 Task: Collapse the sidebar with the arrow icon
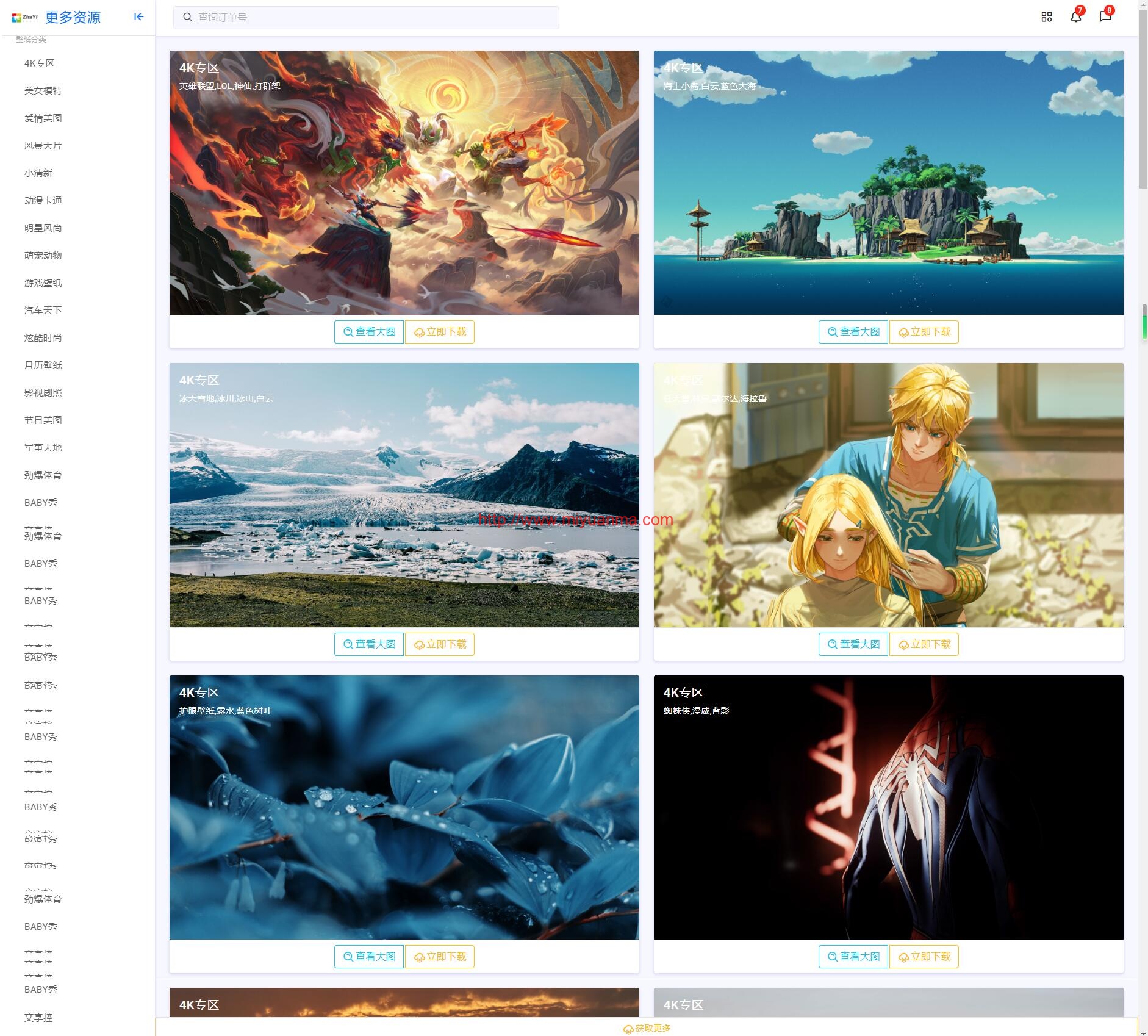138,17
